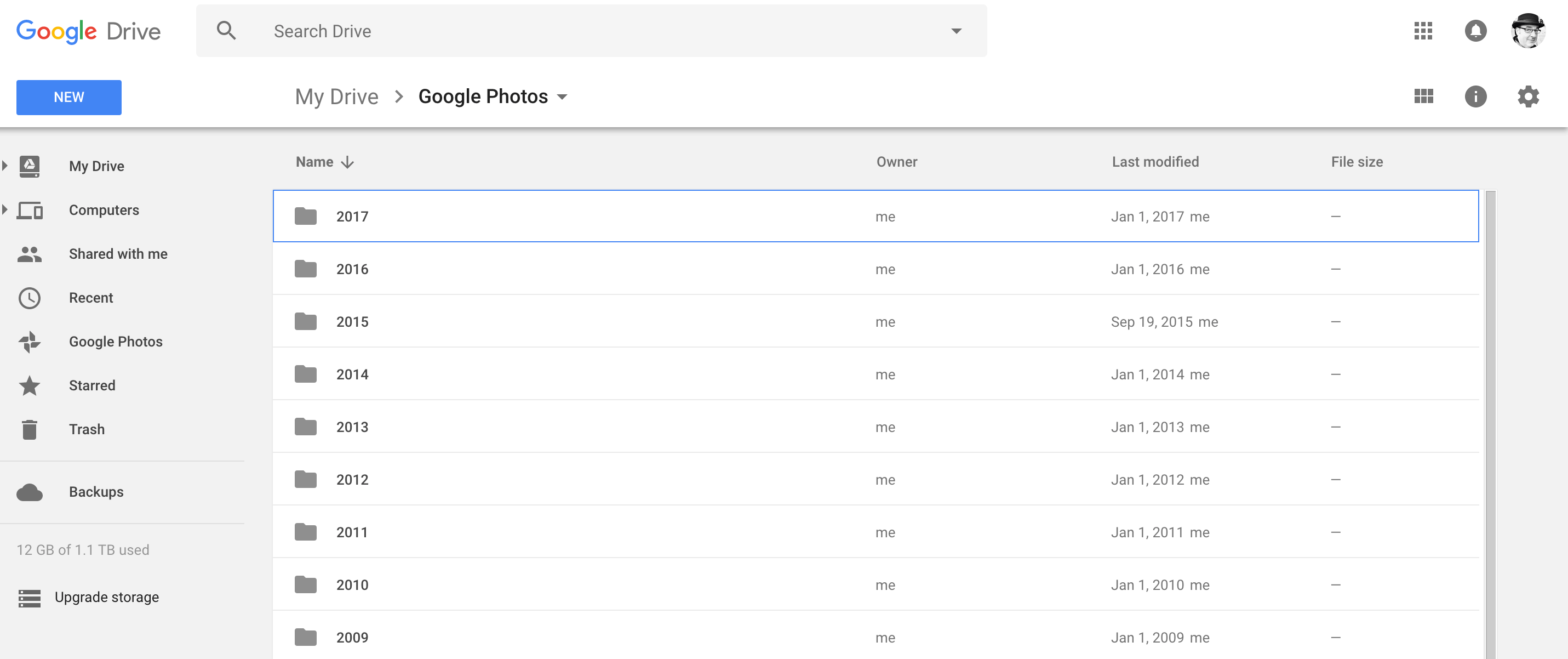The image size is (1568, 659).
Task: Show details with the info icon
Action: tap(1475, 96)
